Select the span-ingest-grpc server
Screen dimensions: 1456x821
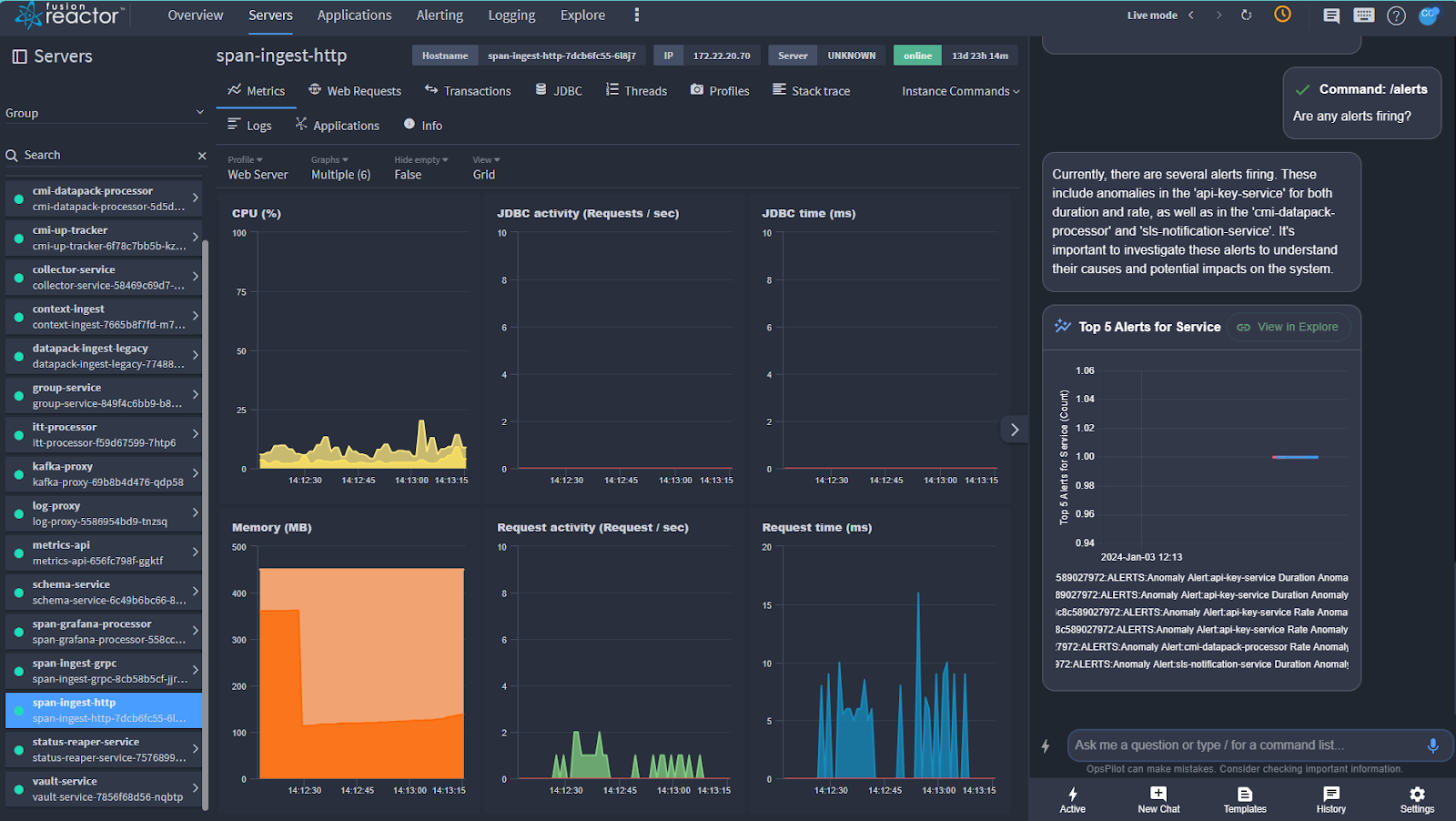pos(104,671)
